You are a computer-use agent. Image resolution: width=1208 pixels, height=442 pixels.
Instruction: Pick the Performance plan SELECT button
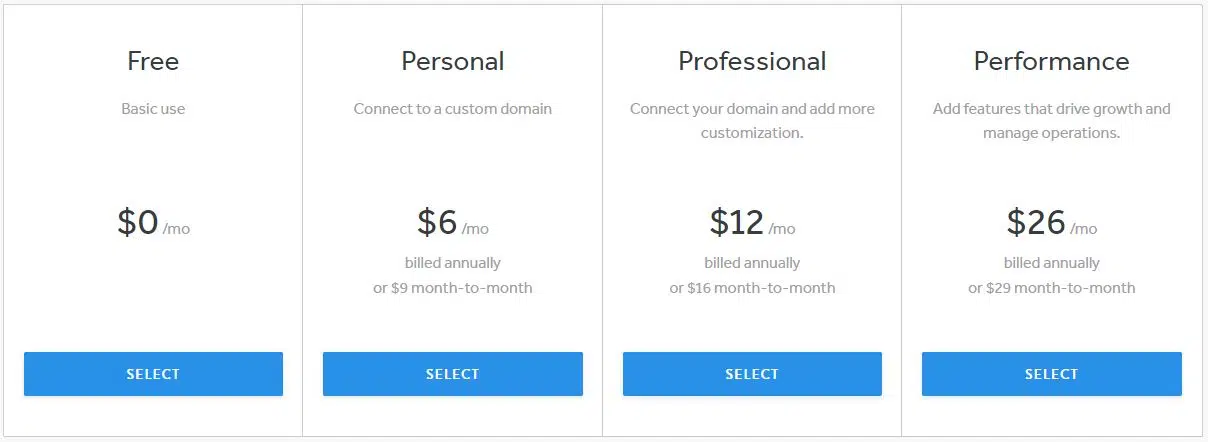coord(1051,374)
